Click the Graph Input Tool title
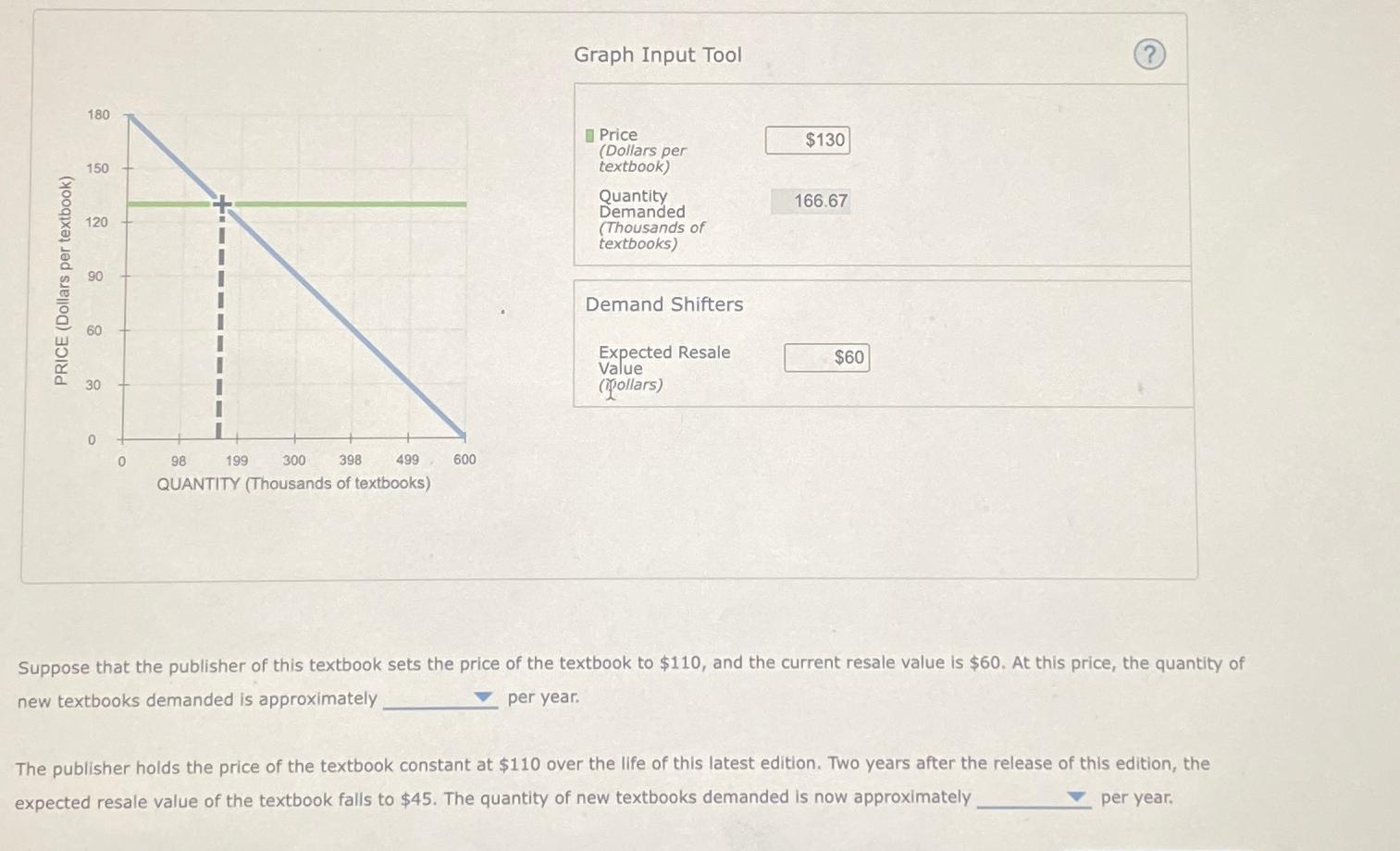The width and height of the screenshot is (1400, 851). tap(657, 55)
